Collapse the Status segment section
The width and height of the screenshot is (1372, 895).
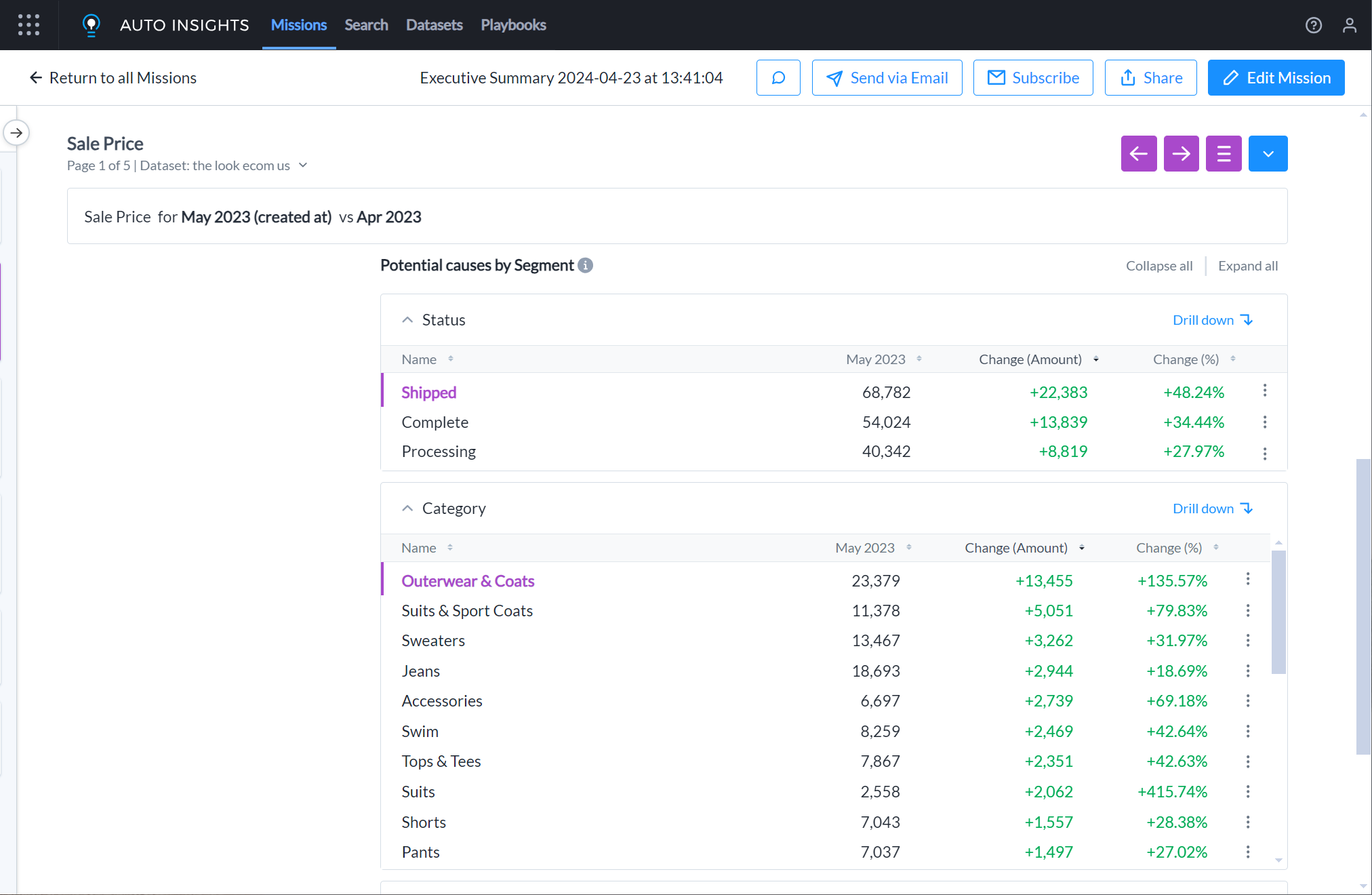pos(407,319)
